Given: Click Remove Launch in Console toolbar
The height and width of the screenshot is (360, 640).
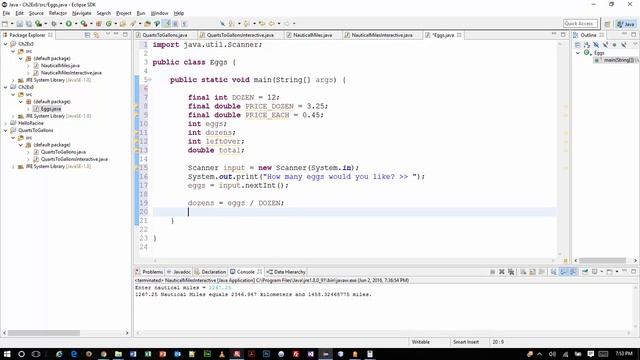Looking at the screenshot, I should click(502, 272).
